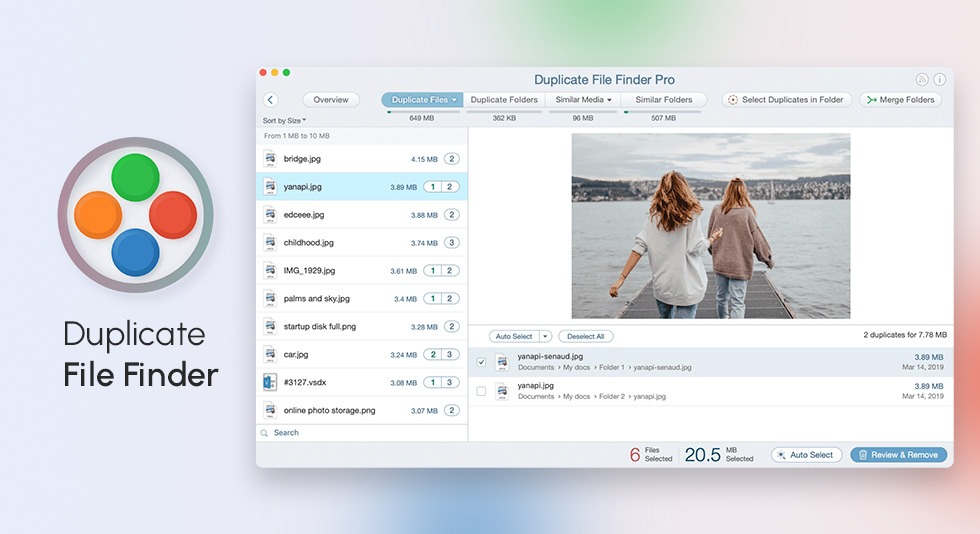
Task: Click the Review & Remove button
Action: coord(899,455)
